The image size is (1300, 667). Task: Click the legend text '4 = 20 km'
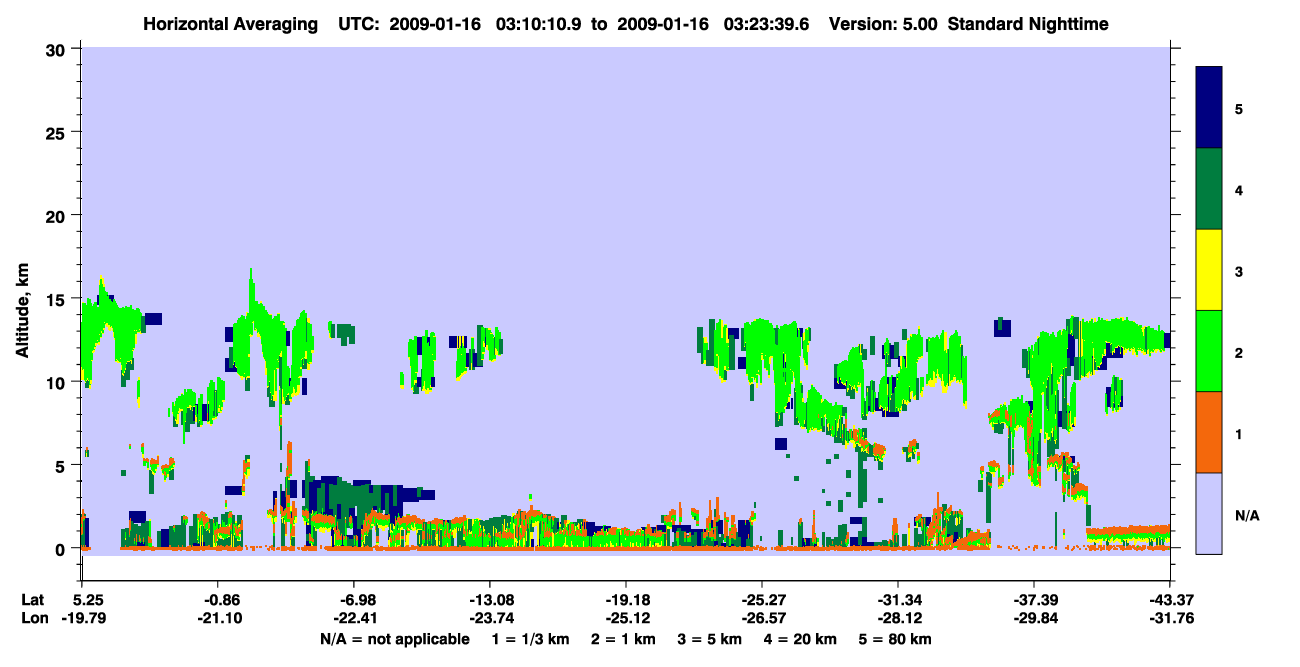(x=801, y=639)
